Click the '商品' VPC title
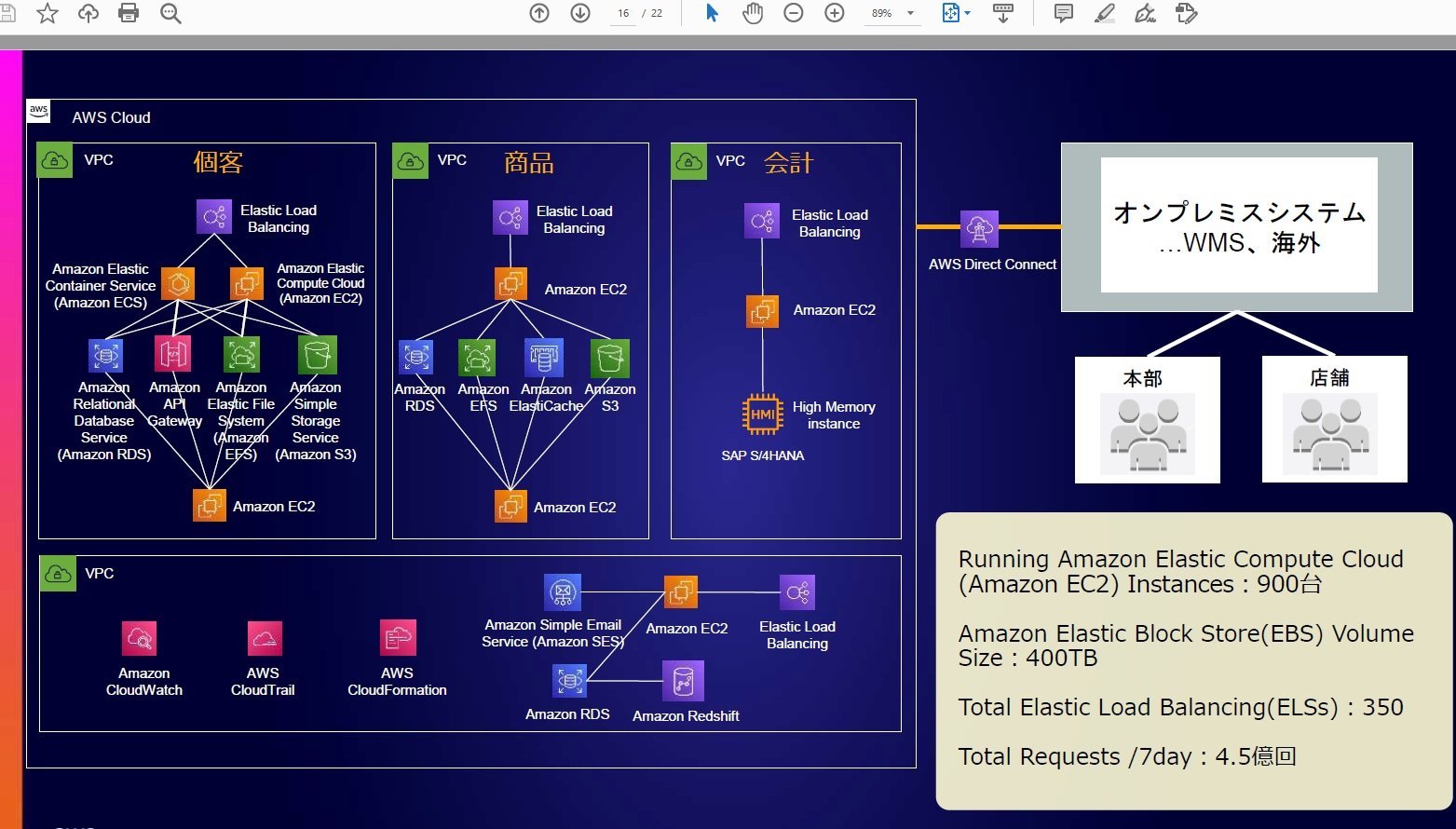Screen dimensions: 1456x829 529,162
